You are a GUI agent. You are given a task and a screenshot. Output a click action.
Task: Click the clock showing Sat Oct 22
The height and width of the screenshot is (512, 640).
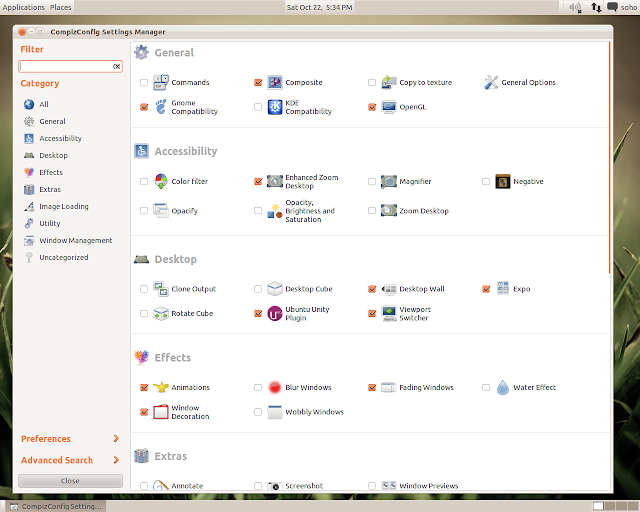tap(319, 7)
